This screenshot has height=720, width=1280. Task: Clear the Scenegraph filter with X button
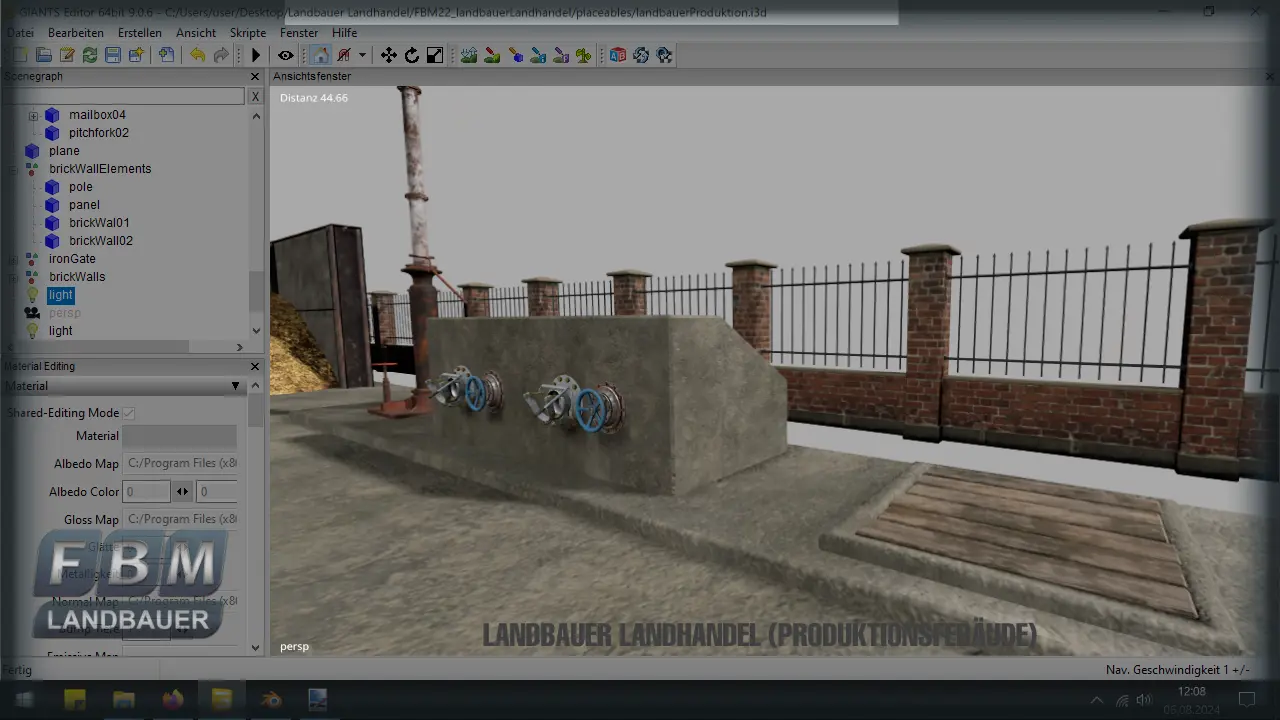[x=256, y=97]
